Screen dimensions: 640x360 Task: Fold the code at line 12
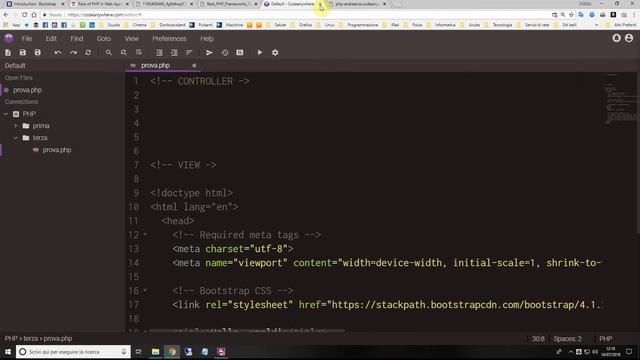[145, 235]
